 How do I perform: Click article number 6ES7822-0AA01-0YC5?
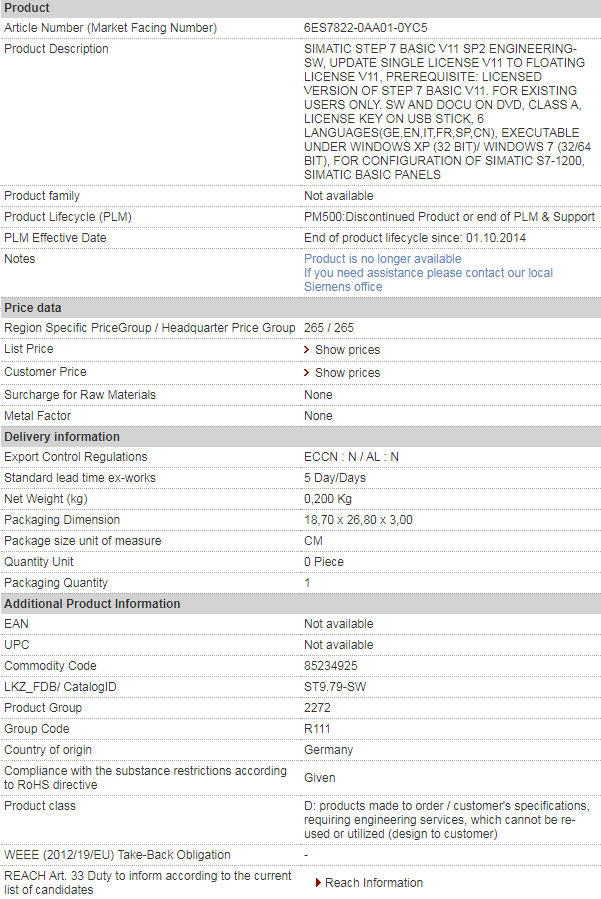click(x=365, y=28)
